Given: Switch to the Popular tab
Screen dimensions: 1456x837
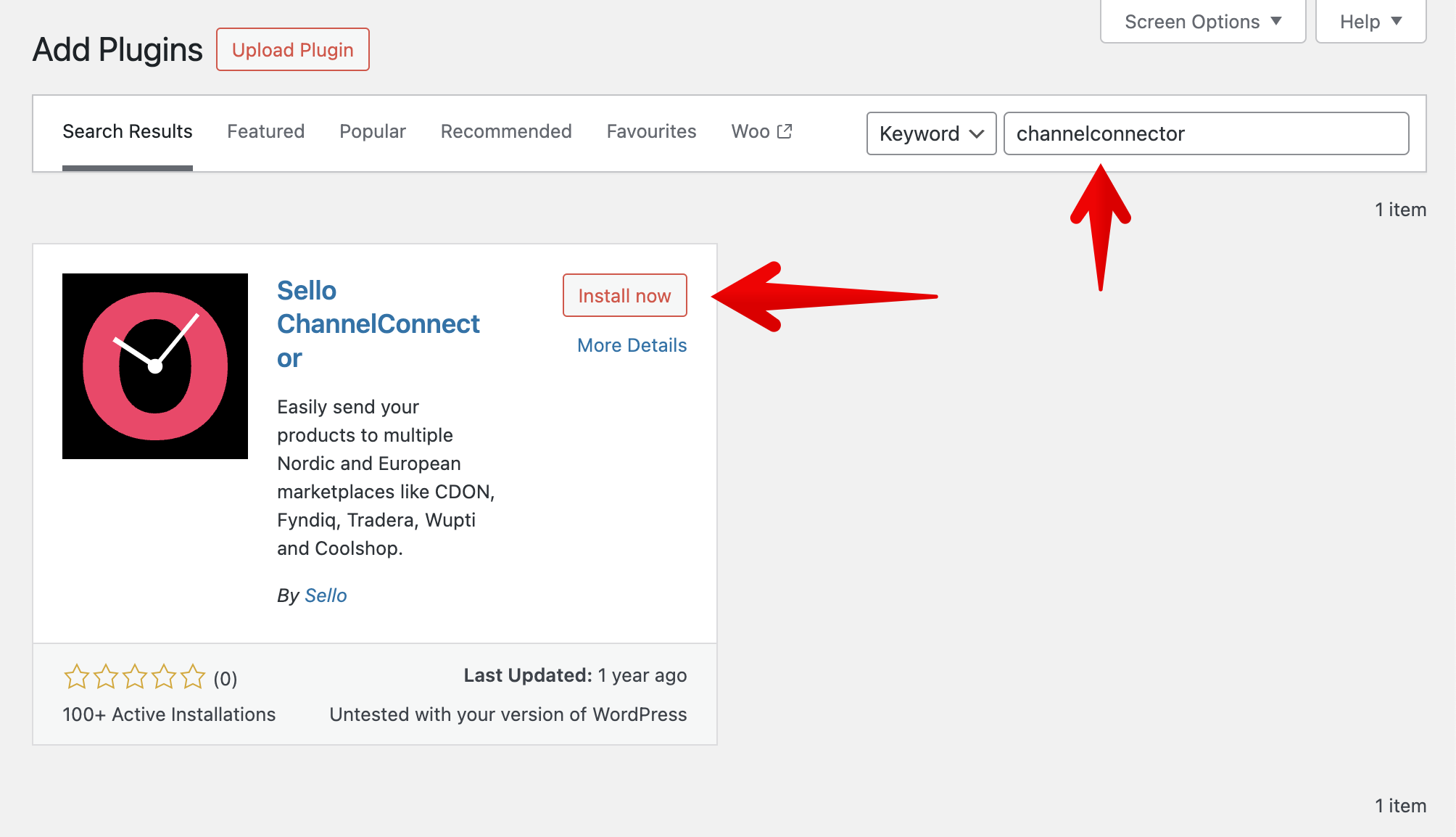Looking at the screenshot, I should pyautogui.click(x=373, y=131).
